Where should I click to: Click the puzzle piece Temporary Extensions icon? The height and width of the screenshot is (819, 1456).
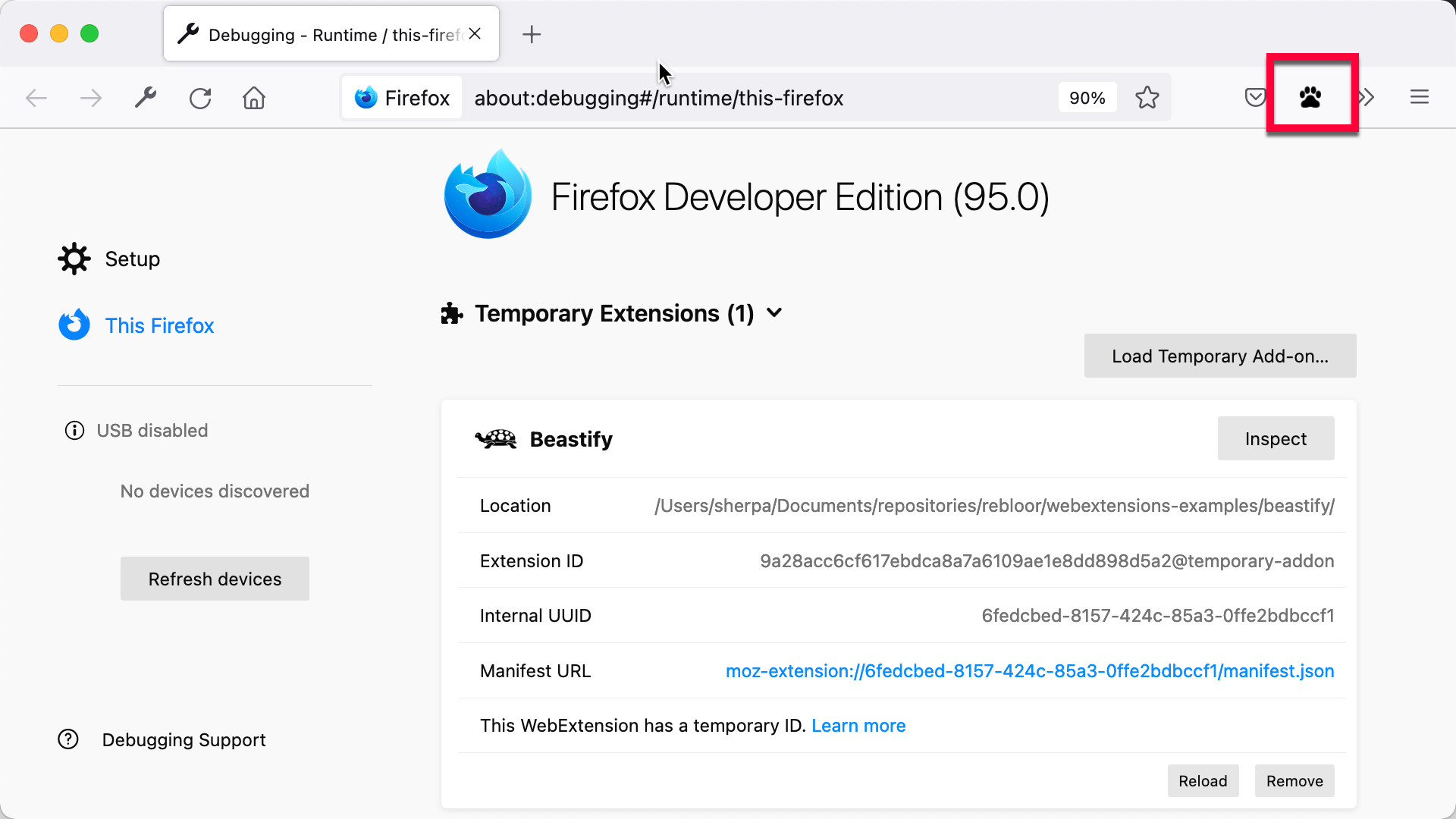point(451,313)
